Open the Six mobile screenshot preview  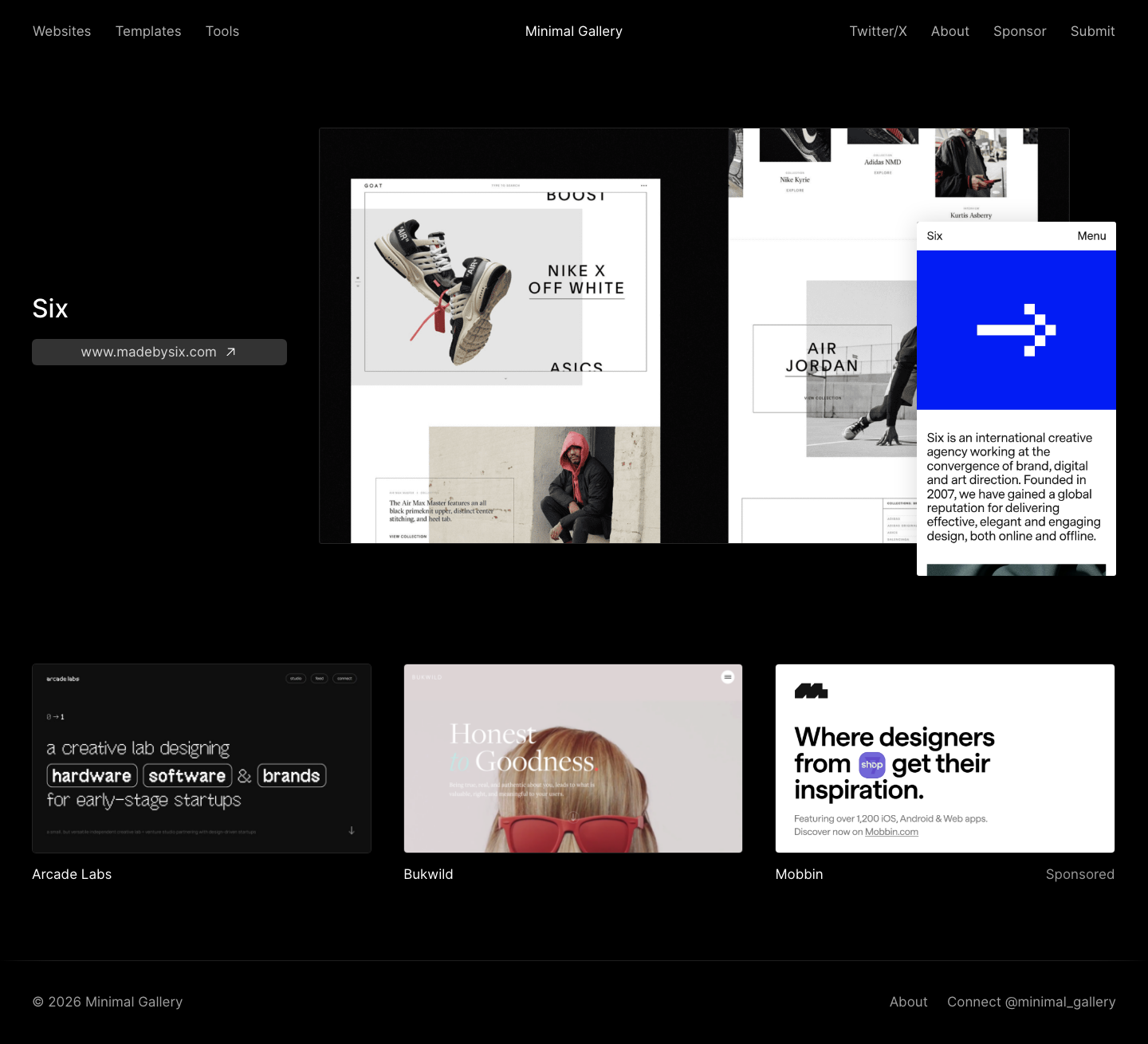click(x=1016, y=399)
